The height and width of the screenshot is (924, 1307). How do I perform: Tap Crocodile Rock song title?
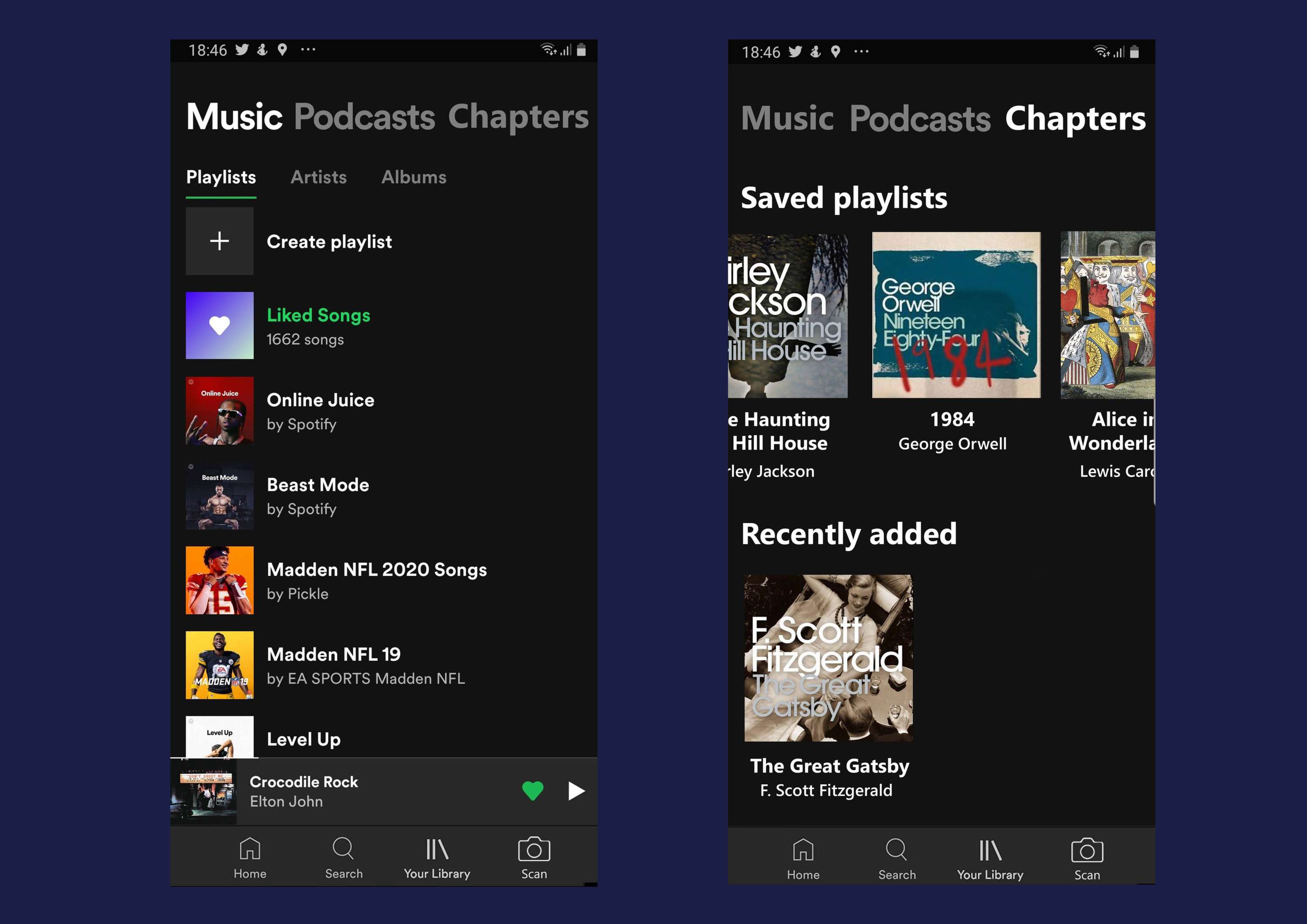304,782
